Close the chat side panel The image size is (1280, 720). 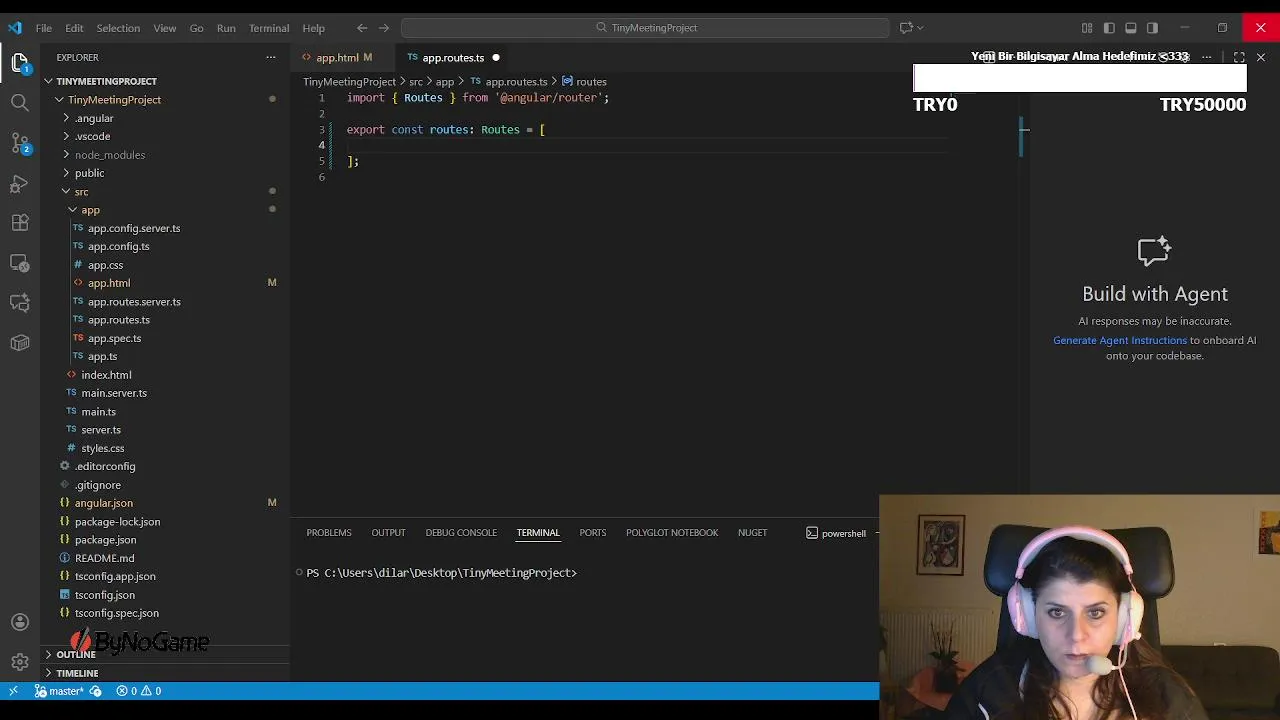(1261, 58)
